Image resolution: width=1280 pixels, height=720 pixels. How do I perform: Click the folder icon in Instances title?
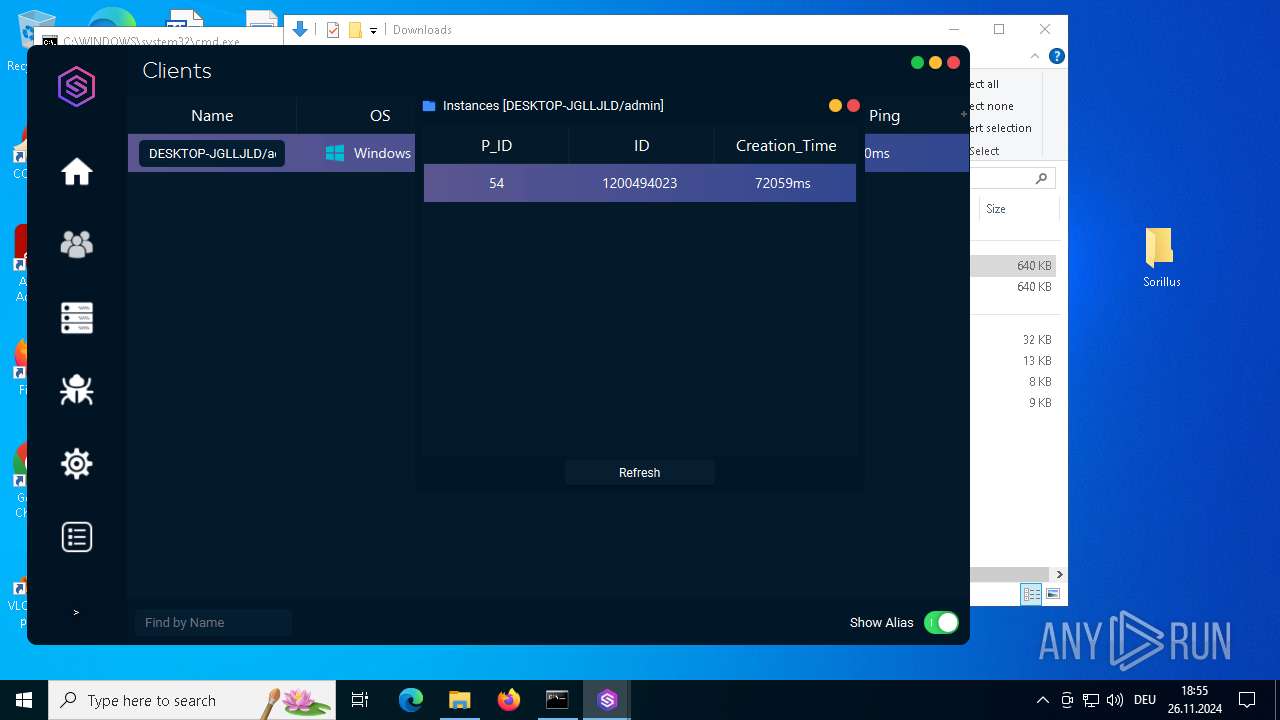[x=429, y=106]
